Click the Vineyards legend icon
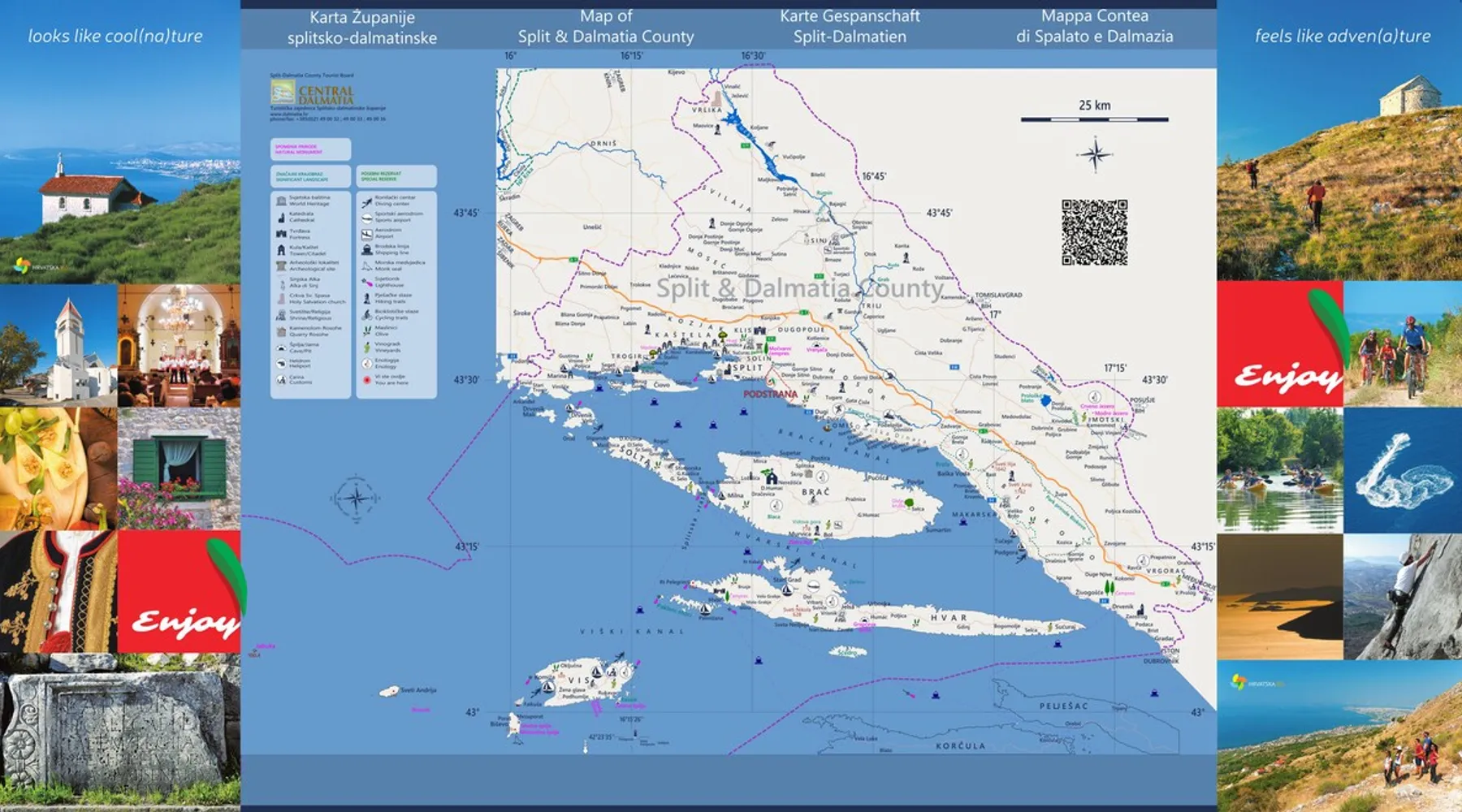The height and width of the screenshot is (812, 1462). pos(367,347)
